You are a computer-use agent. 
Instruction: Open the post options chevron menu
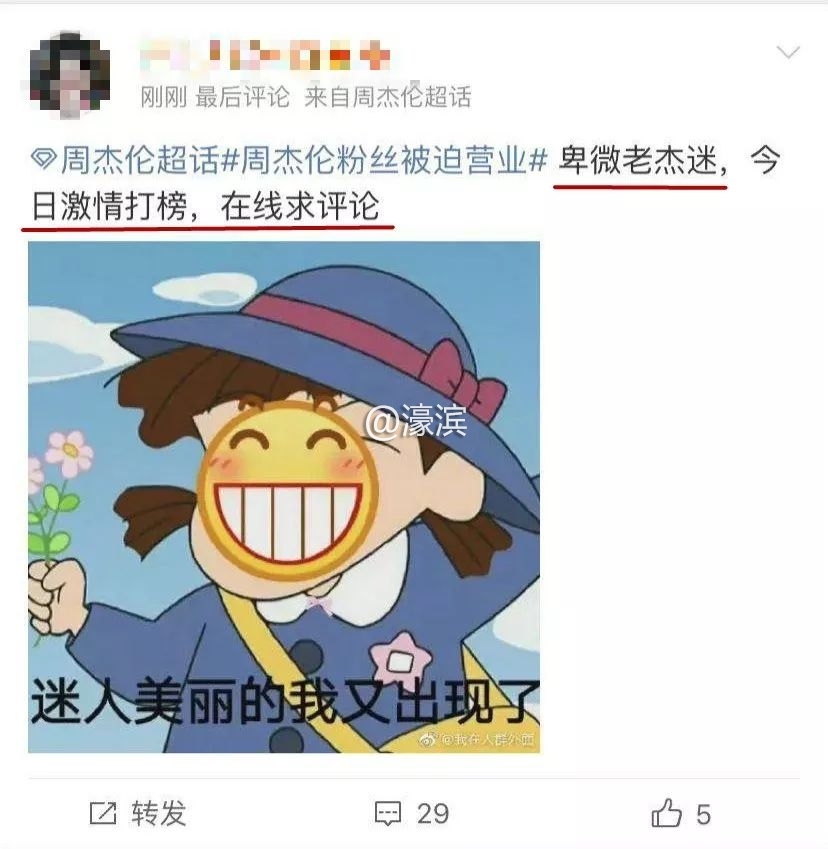(788, 53)
